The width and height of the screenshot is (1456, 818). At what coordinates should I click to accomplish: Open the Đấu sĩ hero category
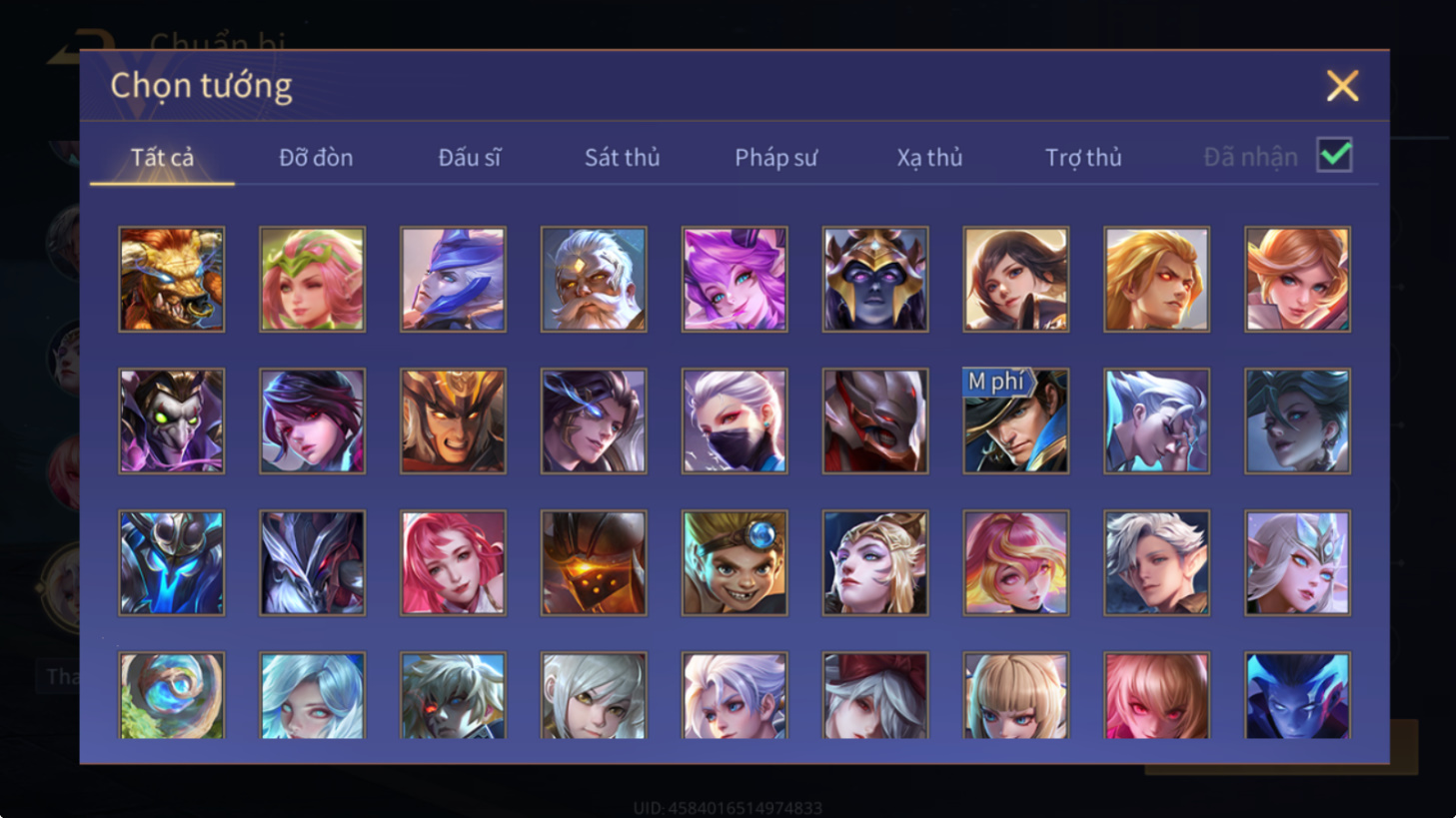tap(470, 157)
